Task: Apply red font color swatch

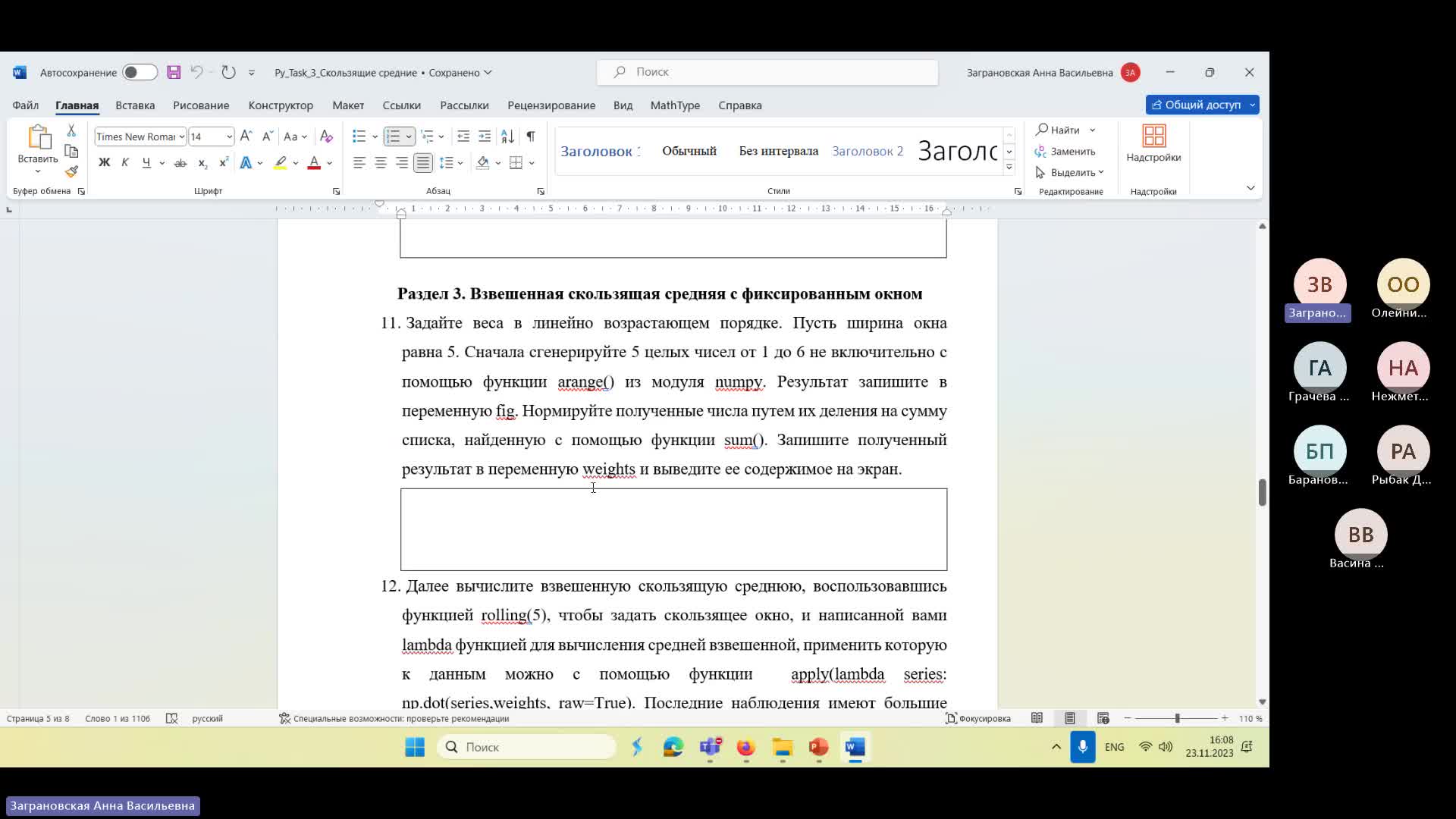Action: (314, 163)
